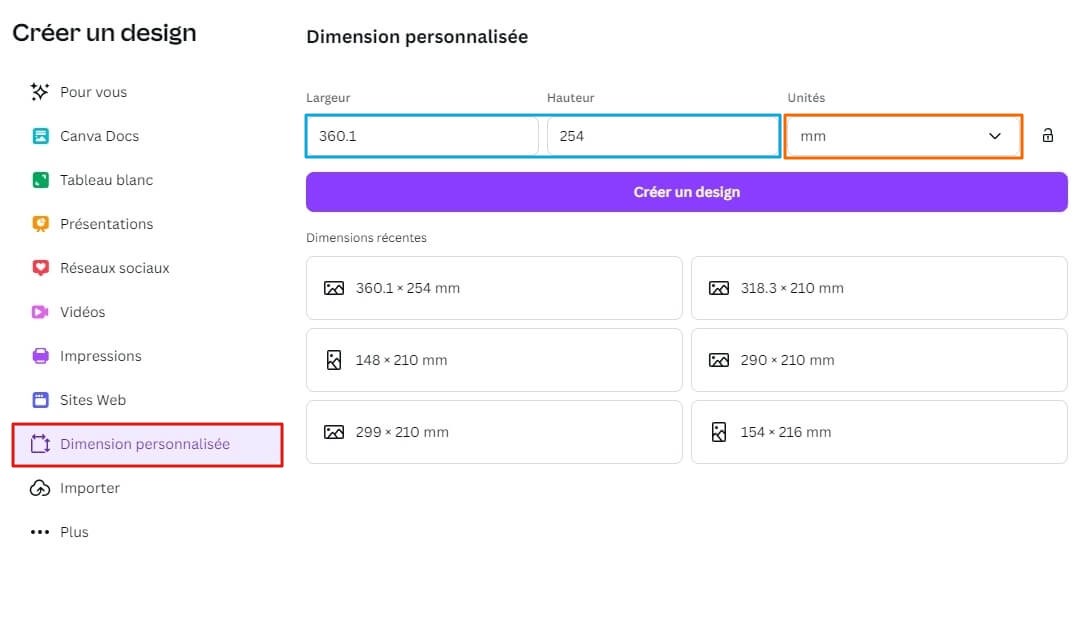Screen dimensions: 1085x637
Task: Choose Tableau blanc from the sidebar
Action: (x=147, y=181)
